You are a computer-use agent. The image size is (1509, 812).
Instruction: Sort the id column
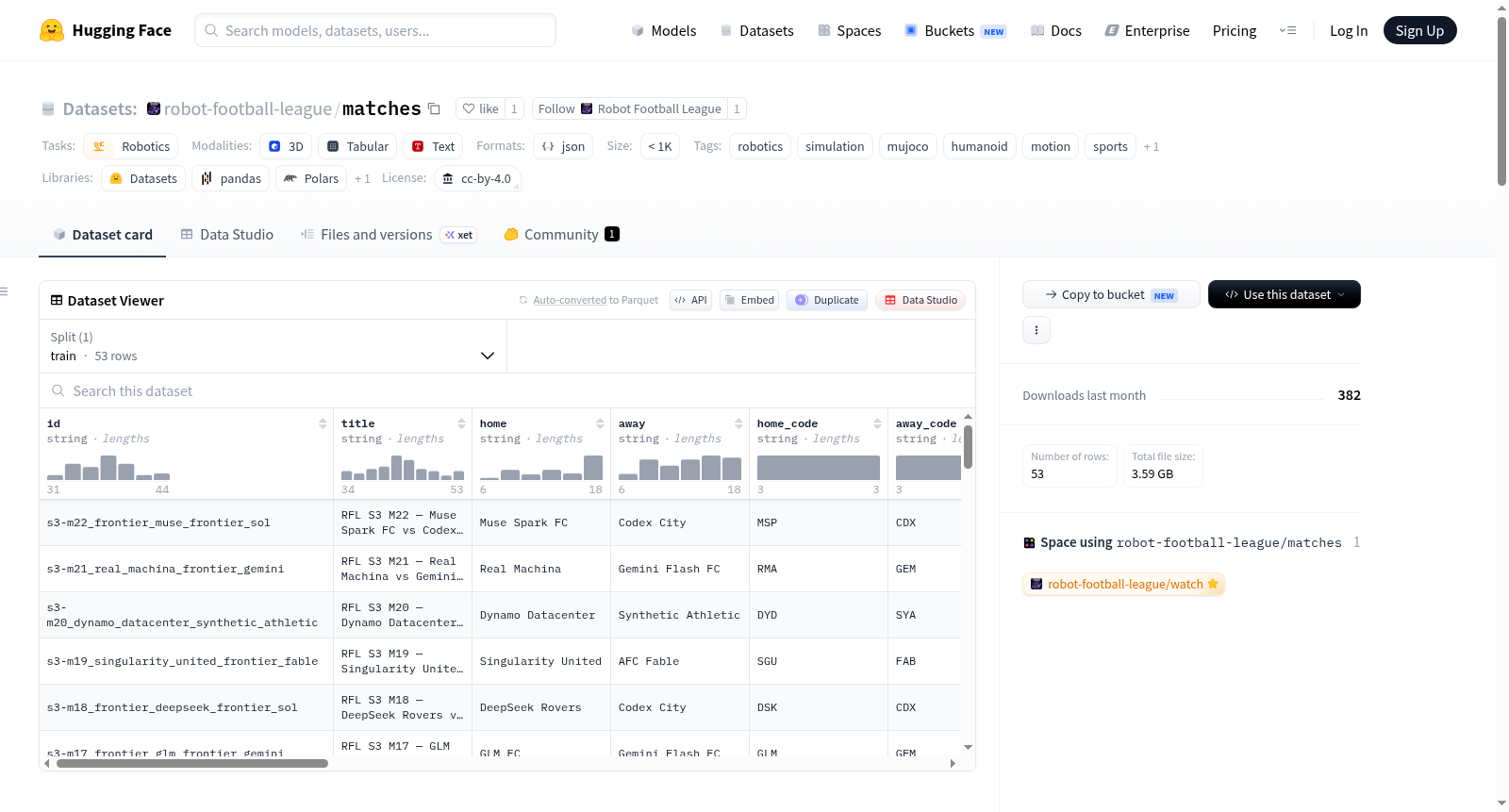(323, 423)
